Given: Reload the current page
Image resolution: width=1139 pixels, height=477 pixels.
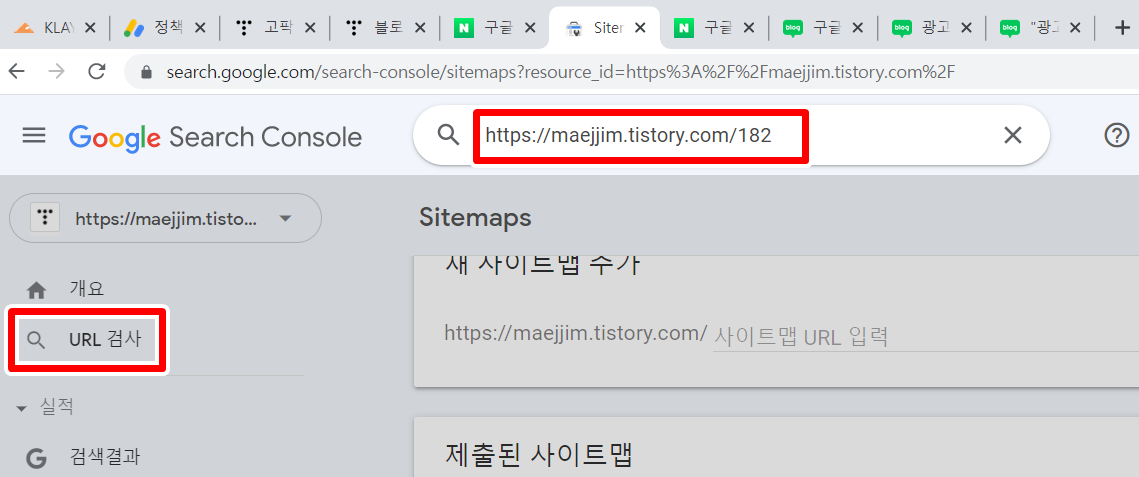Looking at the screenshot, I should click(96, 71).
